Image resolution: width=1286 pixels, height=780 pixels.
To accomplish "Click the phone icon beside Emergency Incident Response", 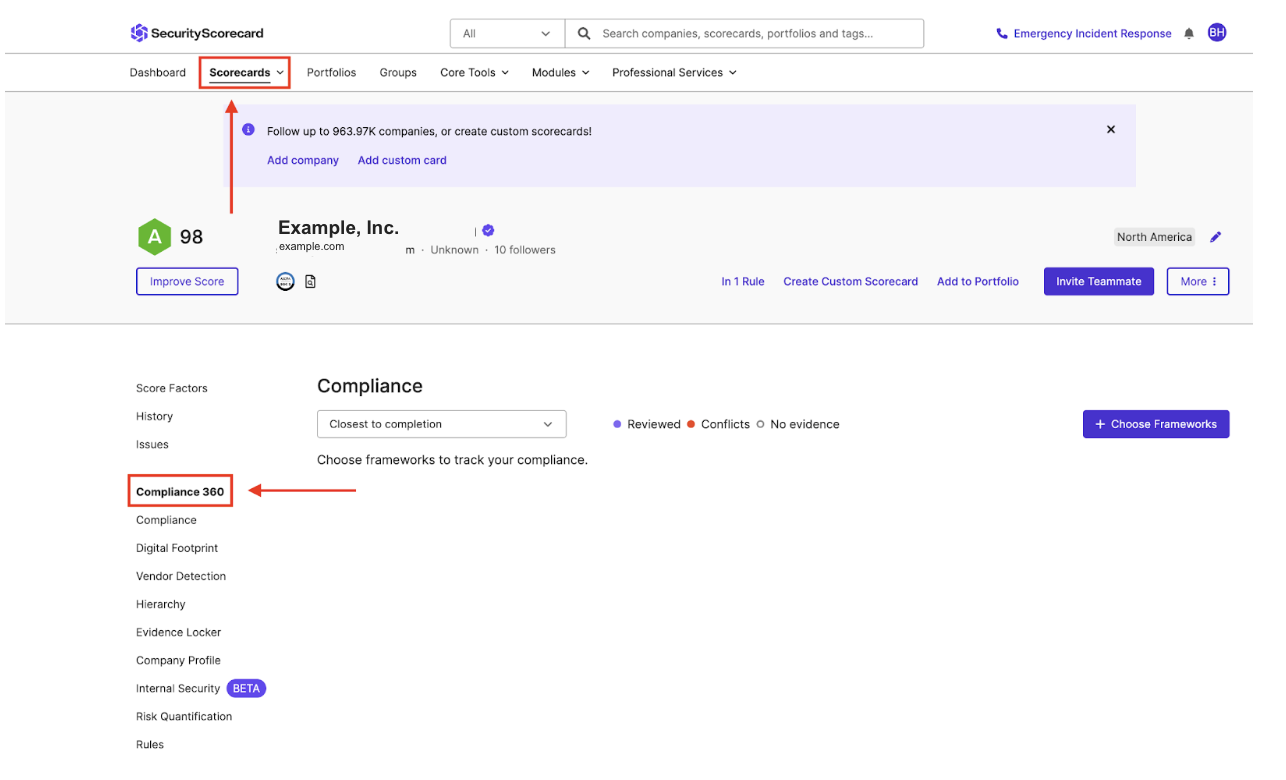I will pyautogui.click(x=1002, y=33).
